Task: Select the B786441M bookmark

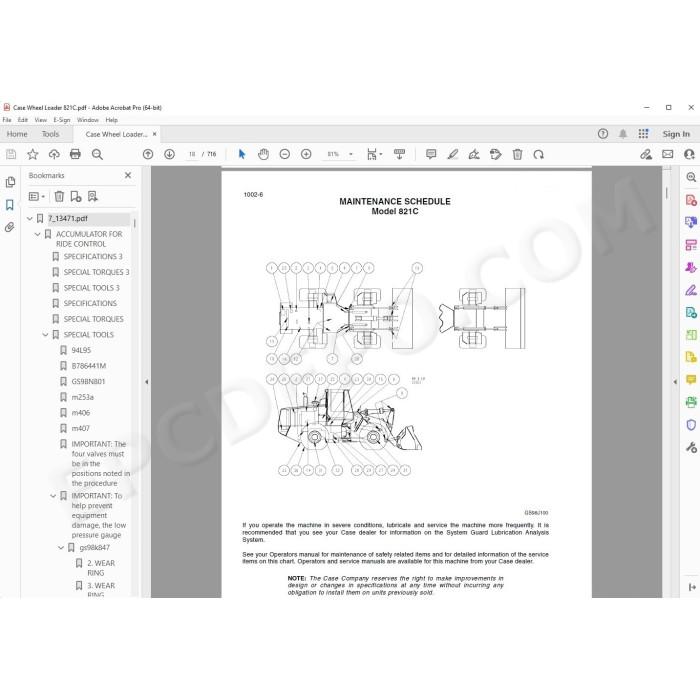Action: [89, 366]
